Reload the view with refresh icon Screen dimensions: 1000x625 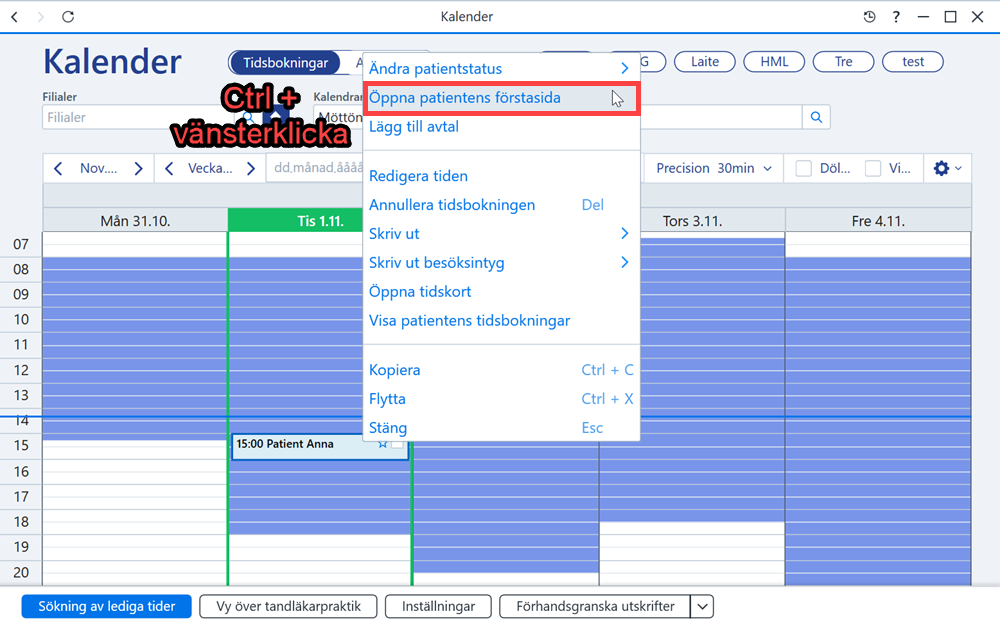click(x=68, y=17)
